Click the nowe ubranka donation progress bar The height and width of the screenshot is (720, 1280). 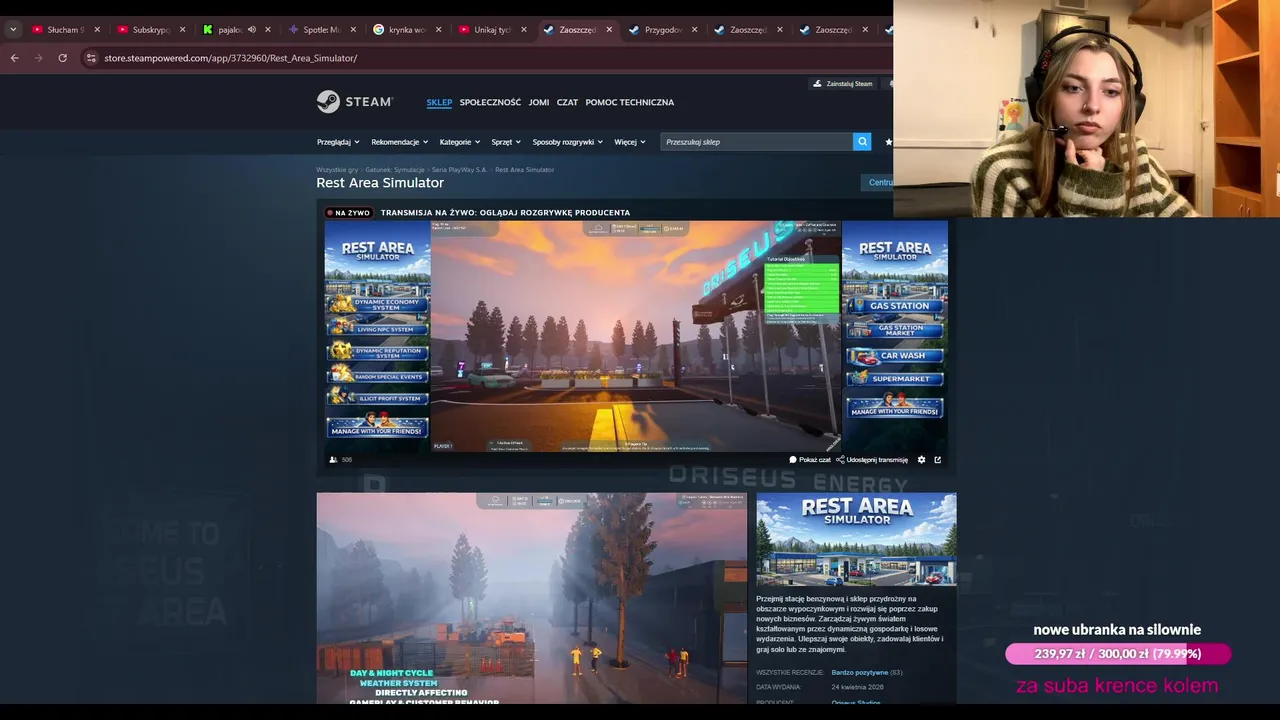pos(1117,654)
